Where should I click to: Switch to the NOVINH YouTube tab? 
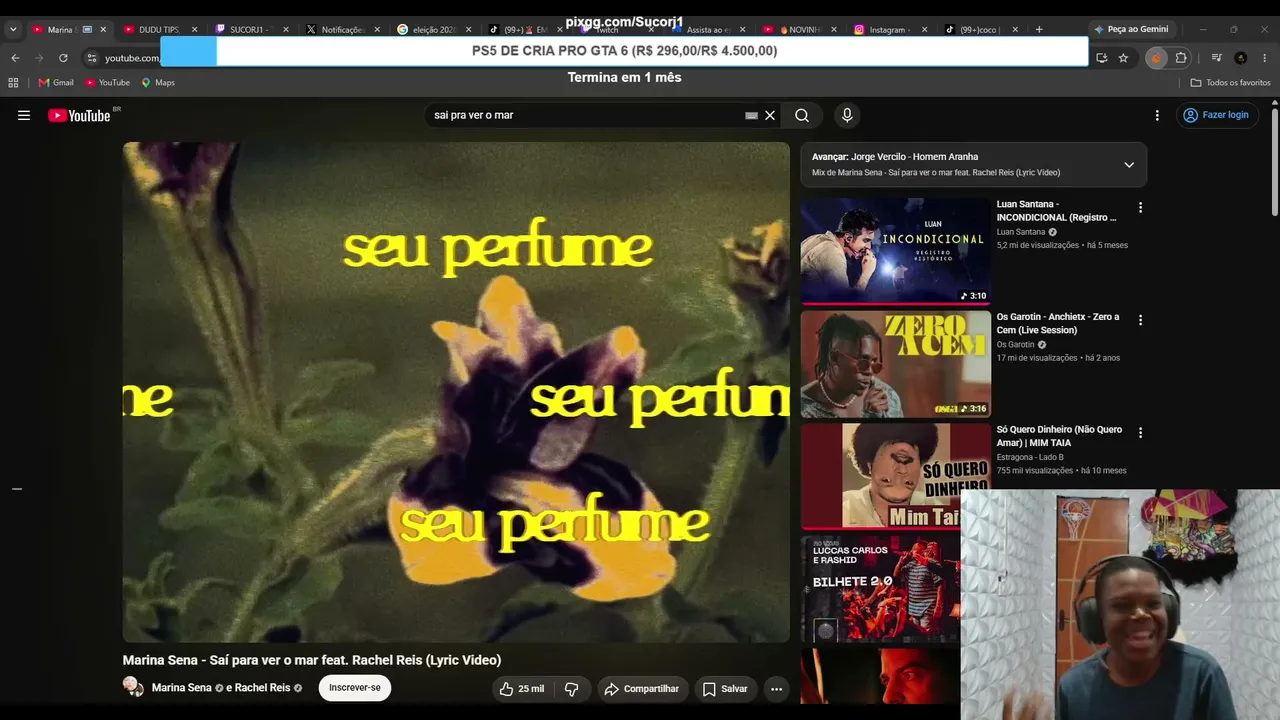coord(798,30)
